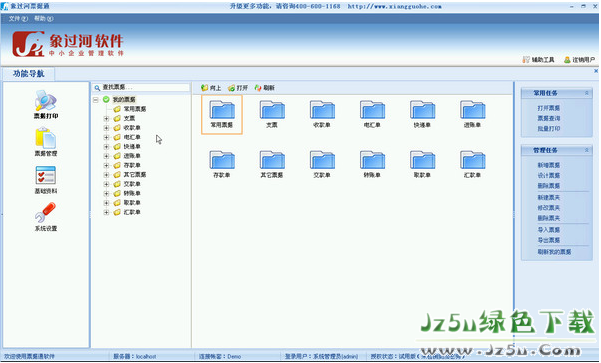Image resolution: width=601 pixels, height=363 pixels.
Task: Open the 票据打印 module in sidebar
Action: point(46,104)
